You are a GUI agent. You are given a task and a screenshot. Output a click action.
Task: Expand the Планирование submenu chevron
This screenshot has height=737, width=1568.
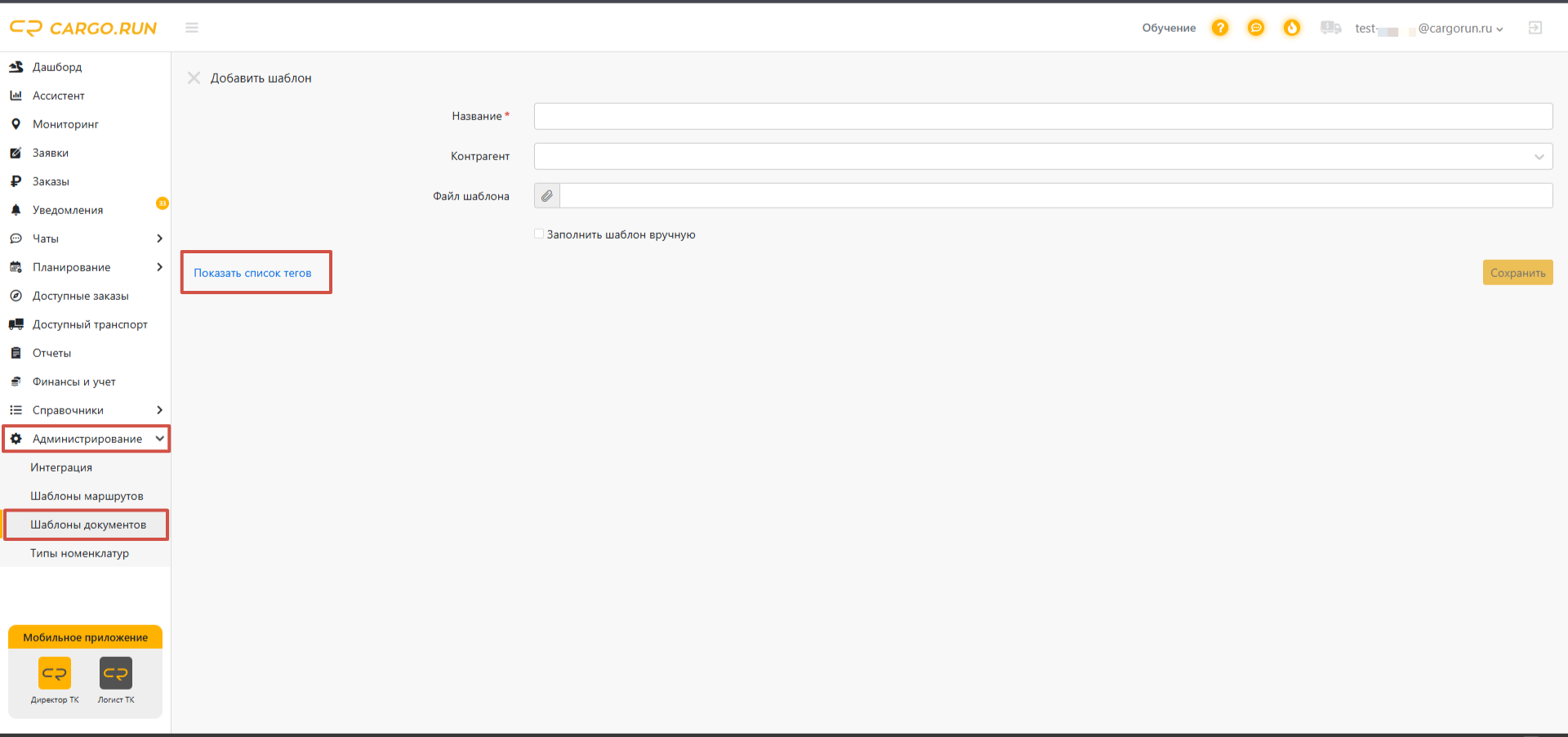(159, 267)
